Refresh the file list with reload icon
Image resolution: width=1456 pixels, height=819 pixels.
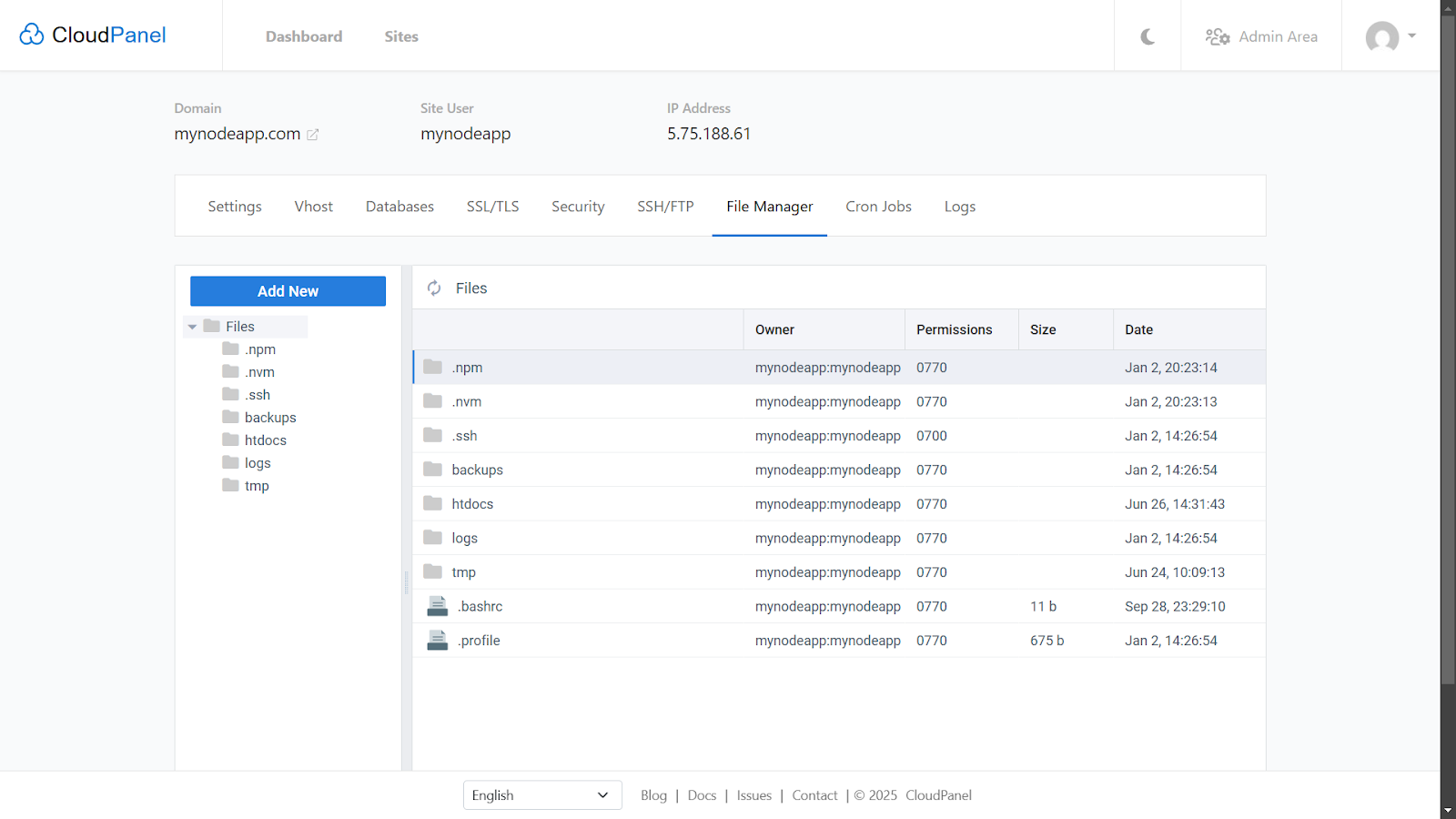(x=435, y=288)
